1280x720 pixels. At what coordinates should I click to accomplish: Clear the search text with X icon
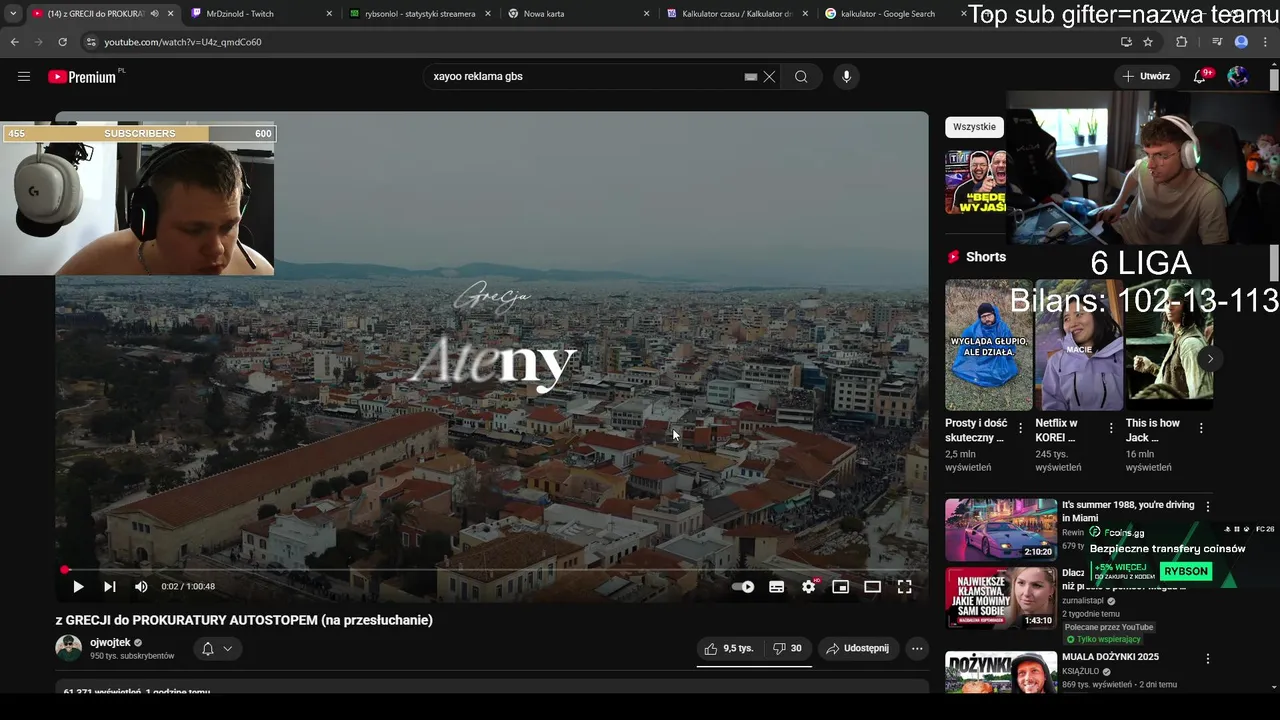pyautogui.click(x=769, y=77)
